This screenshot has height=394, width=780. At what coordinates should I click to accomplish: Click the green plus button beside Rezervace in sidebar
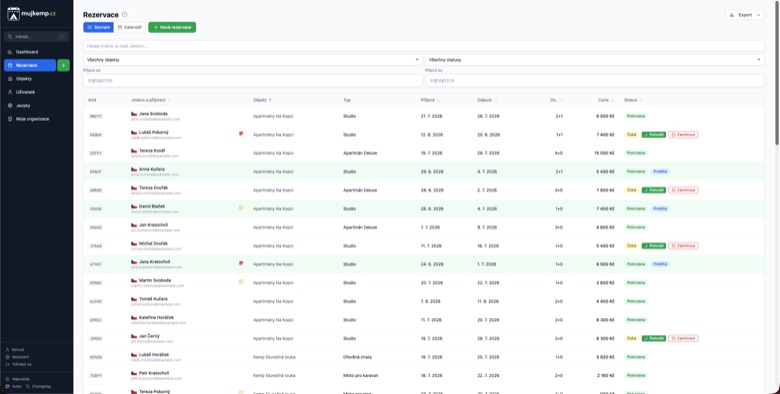coord(63,65)
